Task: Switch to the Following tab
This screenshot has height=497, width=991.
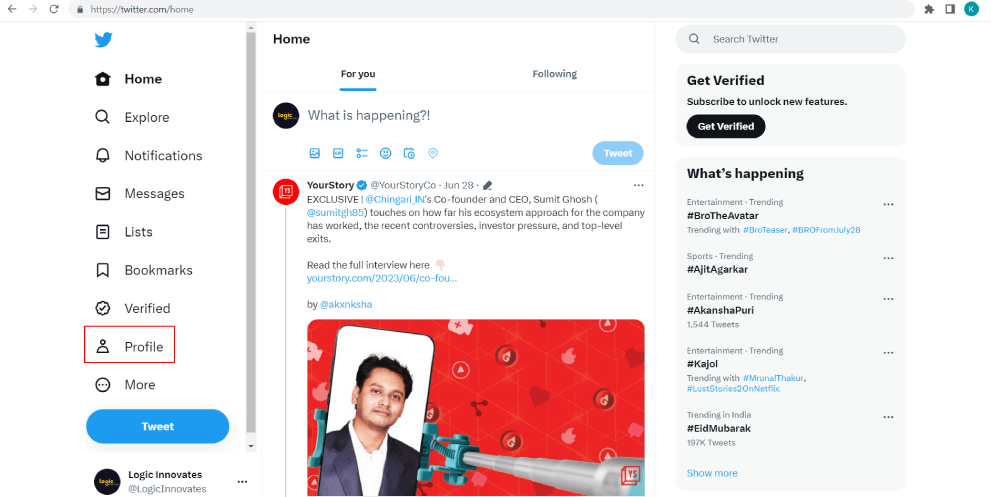Action: coord(554,74)
